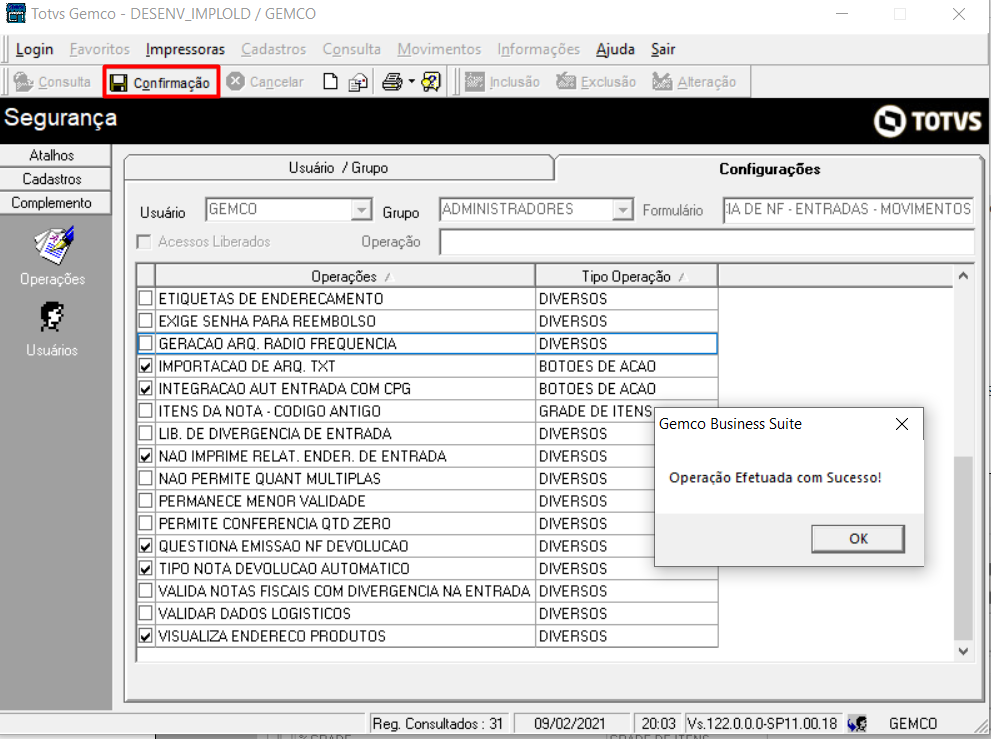991x739 pixels.
Task: Click the document copy toolbar icon
Action: [358, 82]
